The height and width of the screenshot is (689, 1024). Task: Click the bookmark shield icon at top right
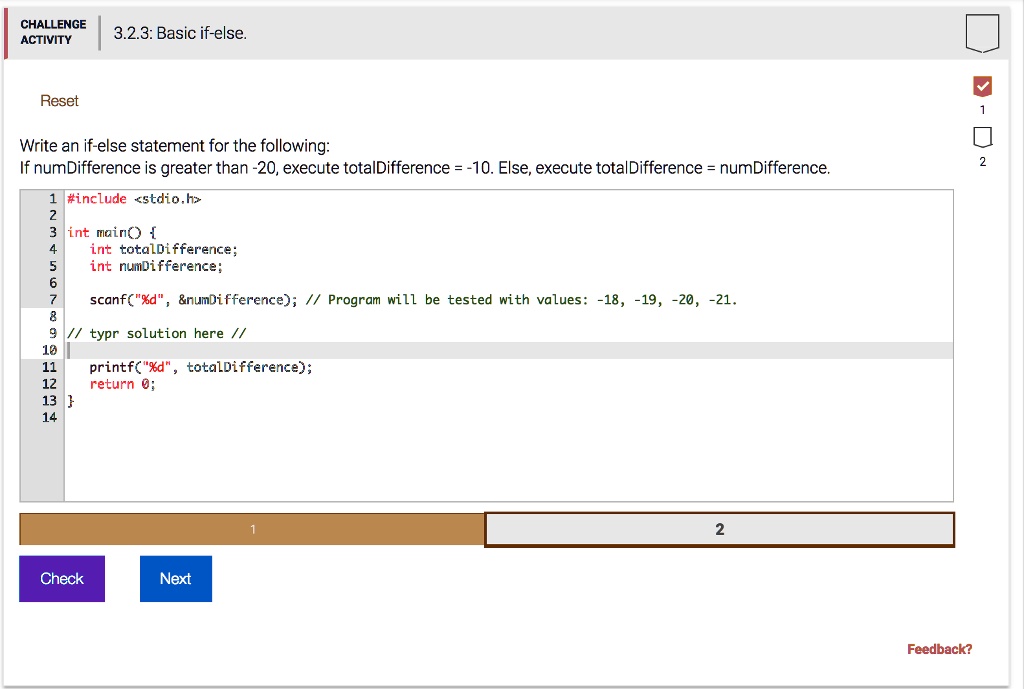[x=982, y=32]
